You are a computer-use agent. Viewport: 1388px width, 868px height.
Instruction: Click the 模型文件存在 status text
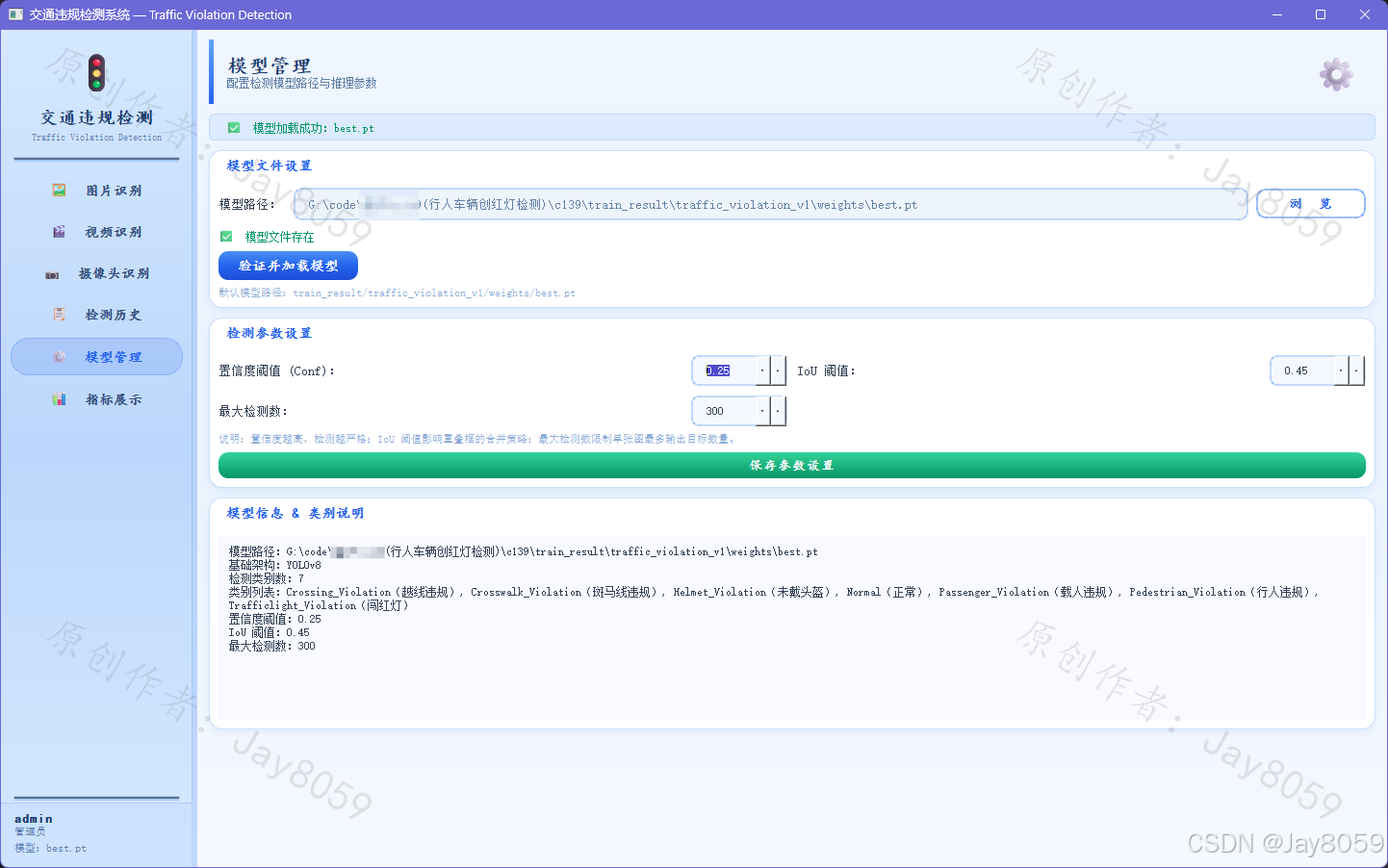point(279,237)
